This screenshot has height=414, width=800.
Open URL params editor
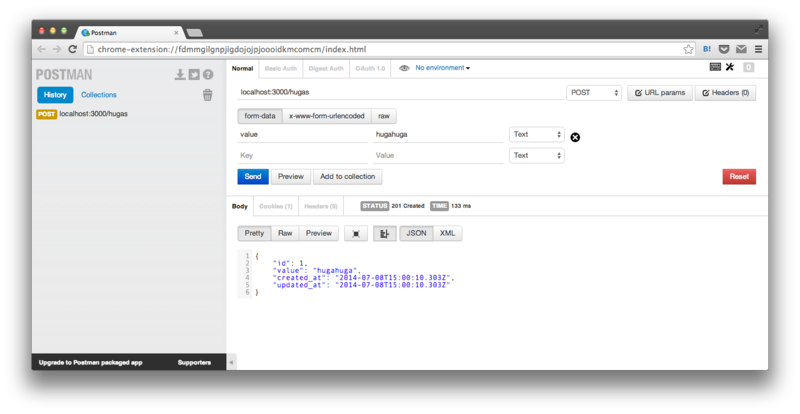pos(660,93)
